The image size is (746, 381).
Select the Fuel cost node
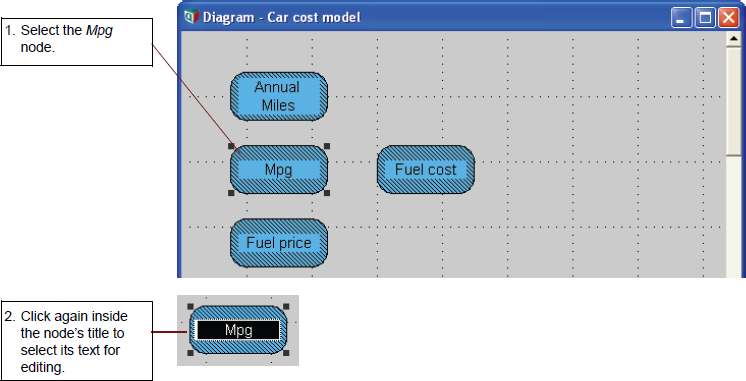click(x=426, y=170)
